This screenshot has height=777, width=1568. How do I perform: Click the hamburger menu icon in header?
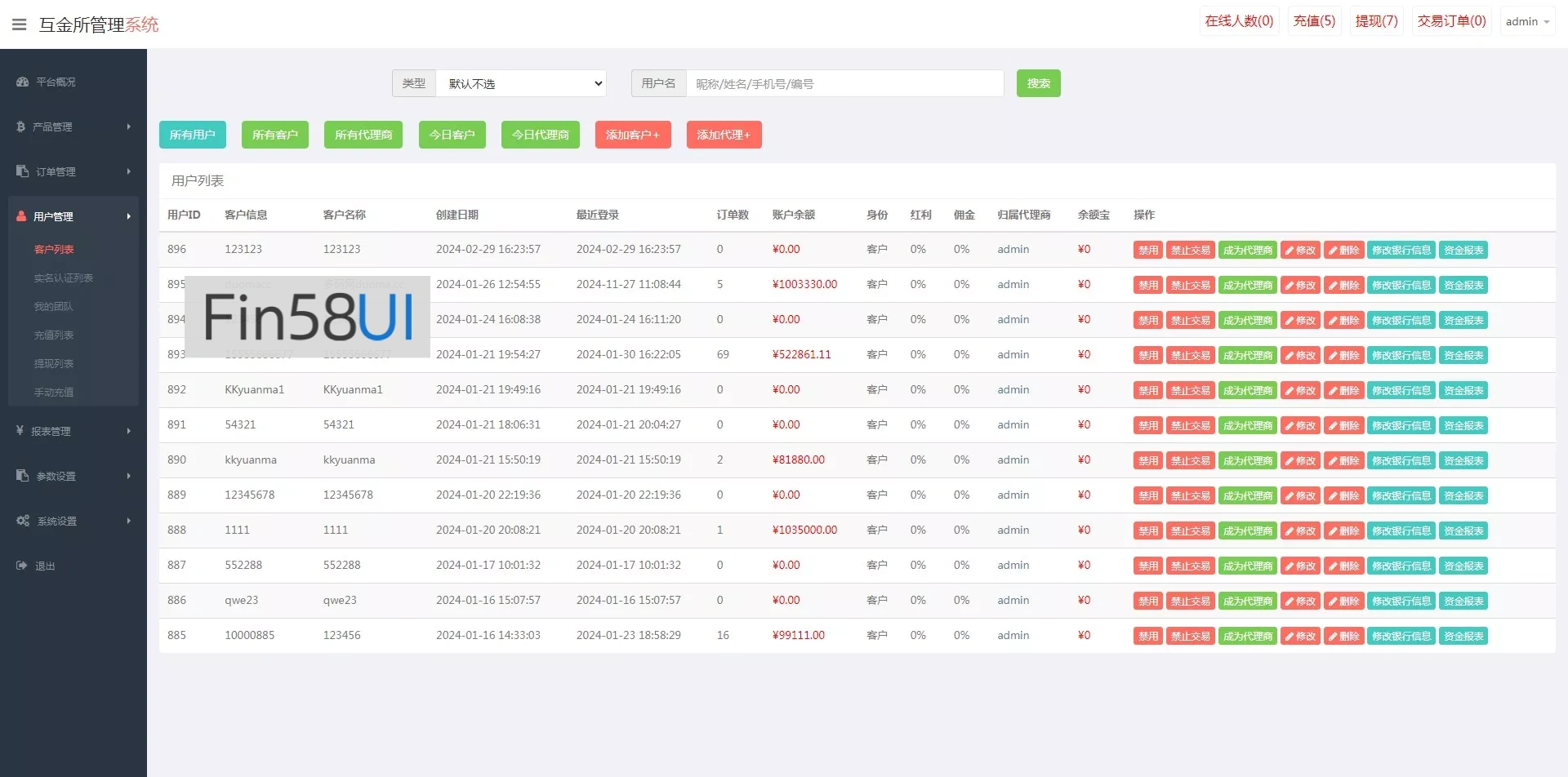click(20, 24)
